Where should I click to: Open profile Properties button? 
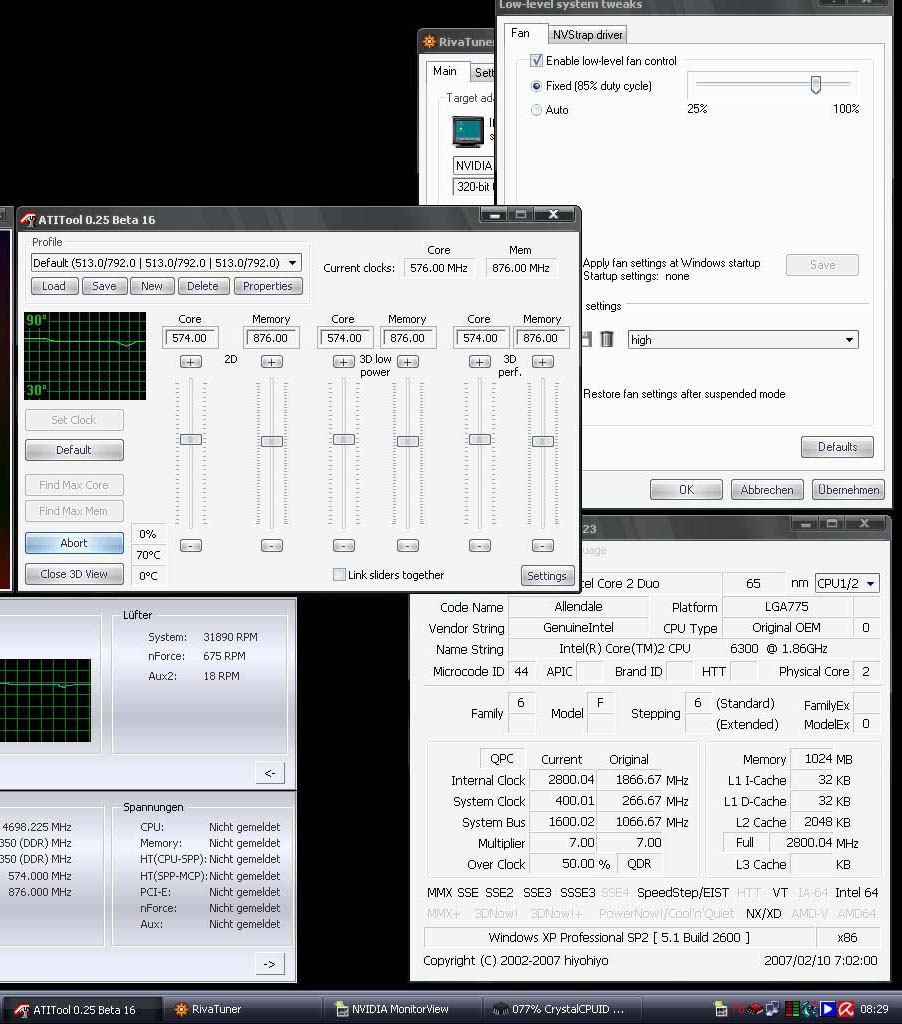[x=268, y=286]
